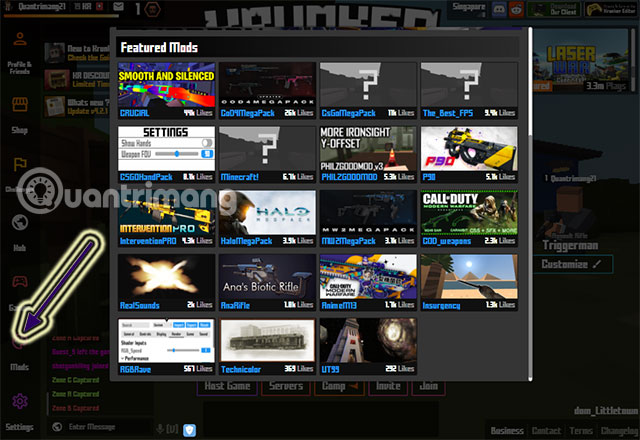This screenshot has width=640, height=440.
Task: Open the InterventionPRO mod
Action: 167,218
